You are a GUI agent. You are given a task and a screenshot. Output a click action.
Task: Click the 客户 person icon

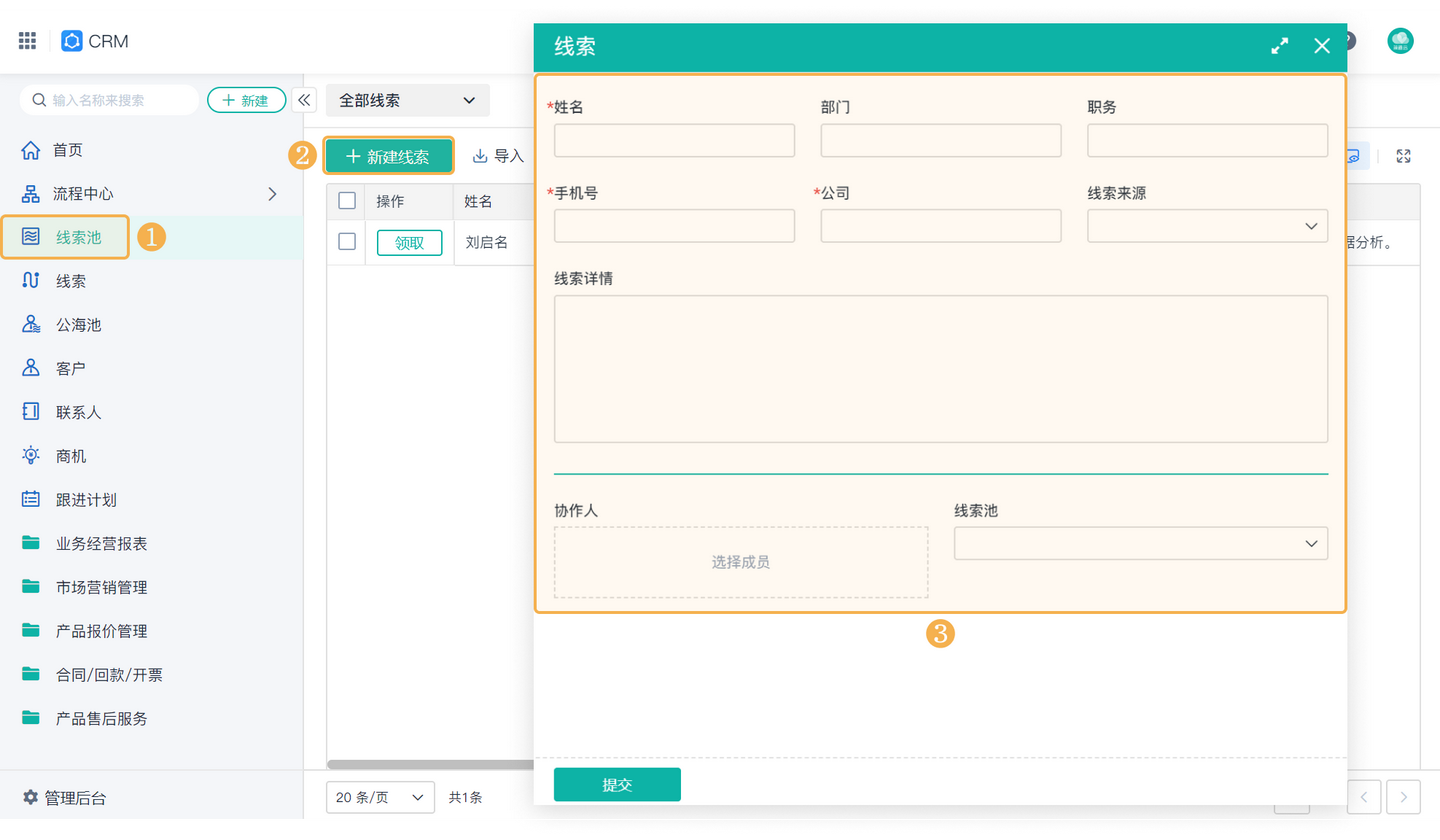click(31, 368)
